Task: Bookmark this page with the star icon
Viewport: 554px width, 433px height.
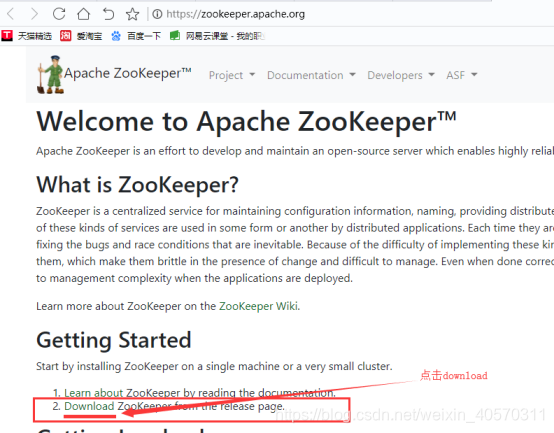Action: pos(132,14)
